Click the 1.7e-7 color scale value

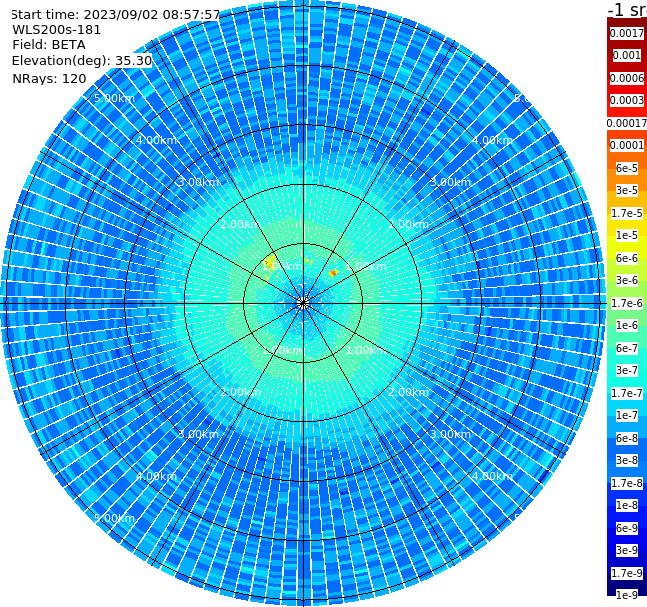tap(627, 393)
